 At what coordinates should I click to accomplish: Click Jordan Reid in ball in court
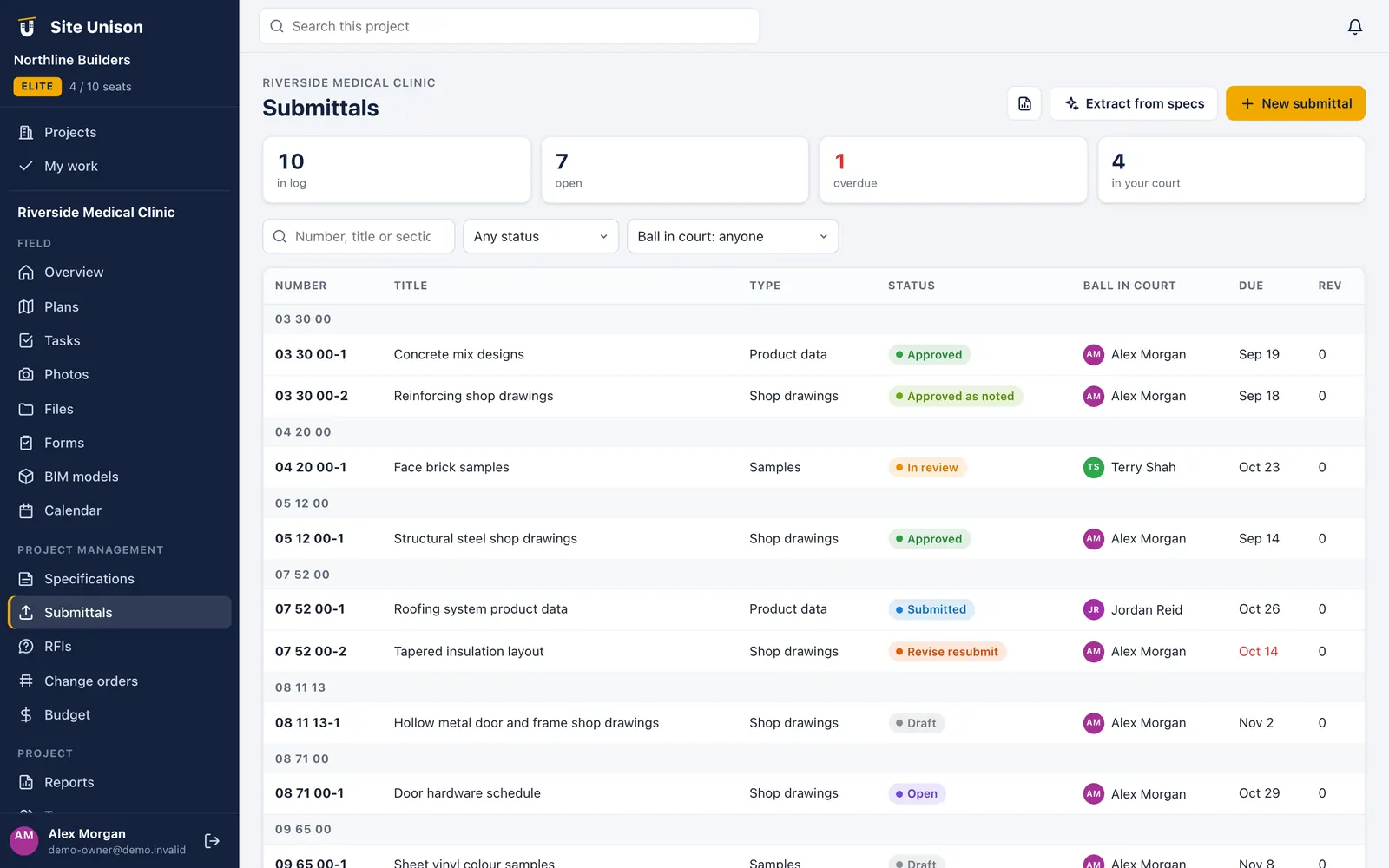1133,609
